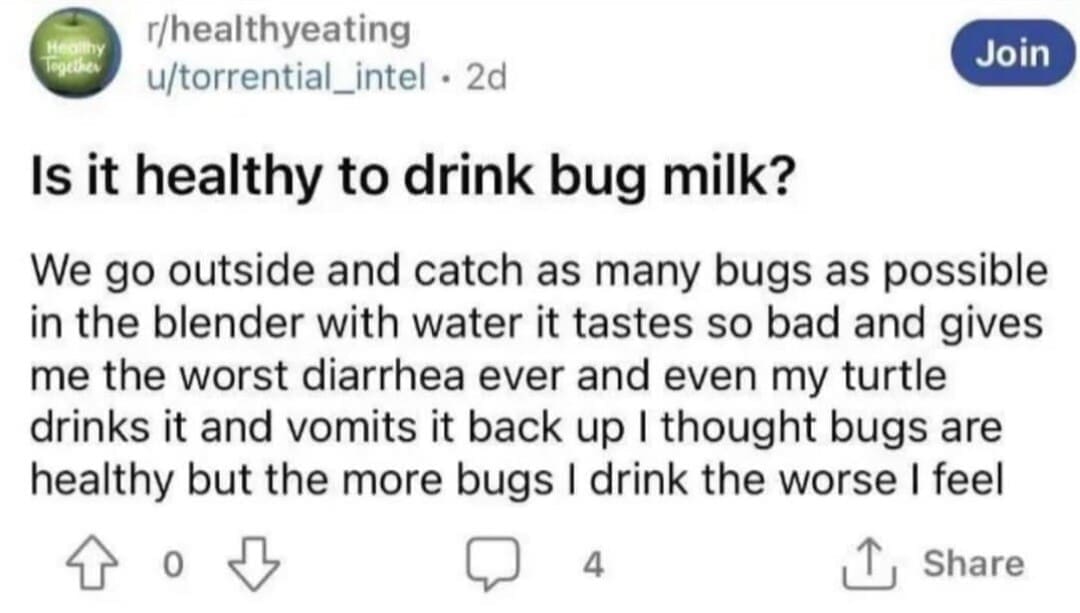
Task: Click the 2d post timestamp
Action: click(487, 75)
